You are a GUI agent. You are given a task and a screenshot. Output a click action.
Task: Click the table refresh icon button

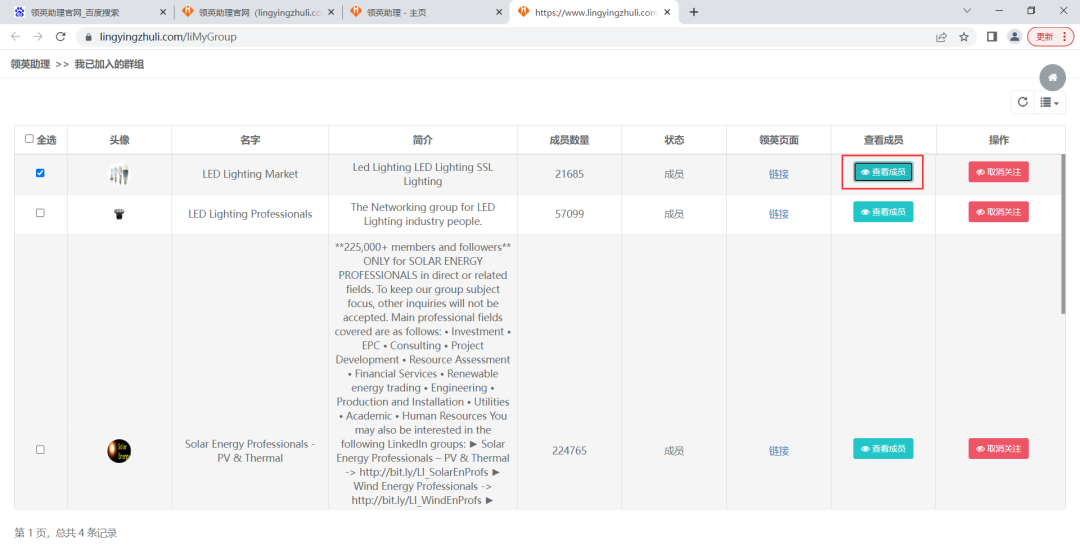(x=1023, y=102)
